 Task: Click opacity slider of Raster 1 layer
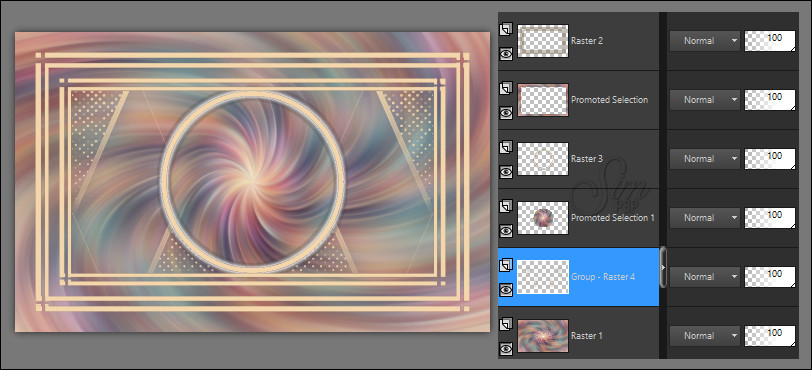click(770, 336)
